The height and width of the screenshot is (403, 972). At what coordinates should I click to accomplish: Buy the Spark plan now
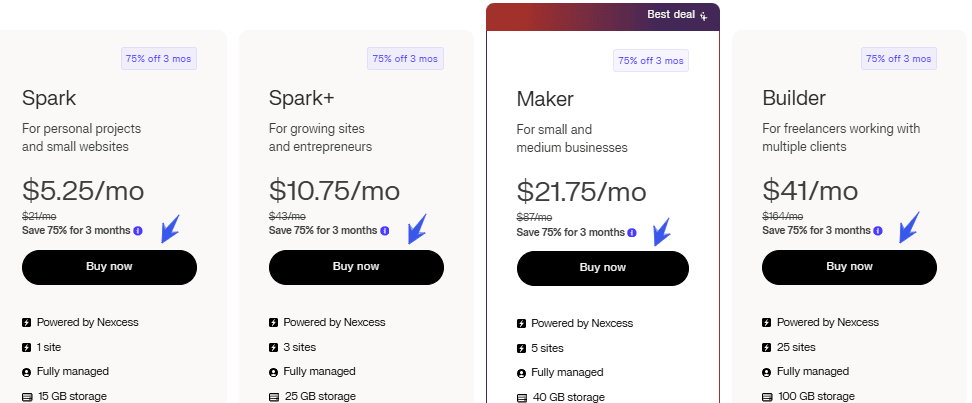(x=109, y=267)
